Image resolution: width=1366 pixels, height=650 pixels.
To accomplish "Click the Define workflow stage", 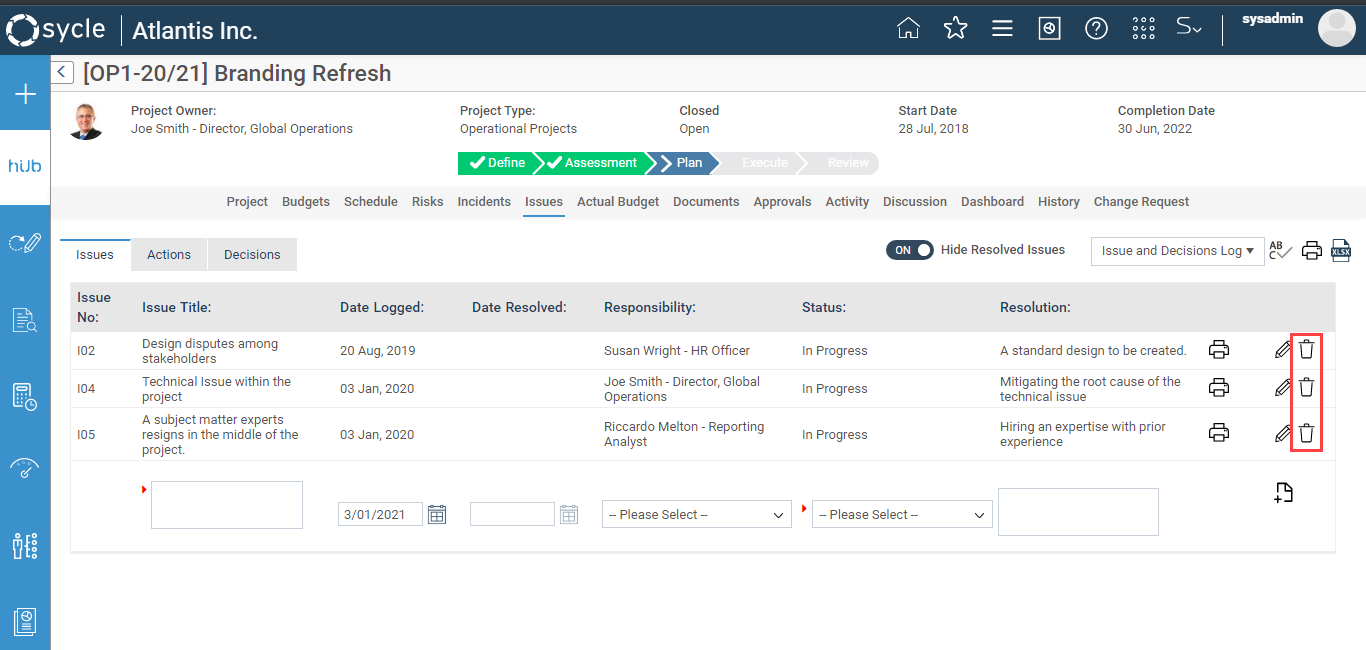I will click(498, 163).
